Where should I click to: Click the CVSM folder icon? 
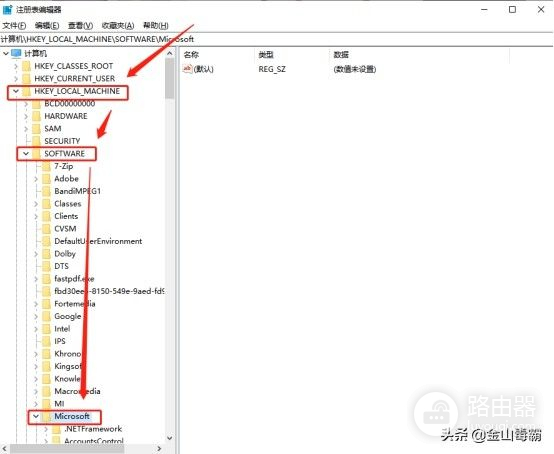click(x=46, y=229)
